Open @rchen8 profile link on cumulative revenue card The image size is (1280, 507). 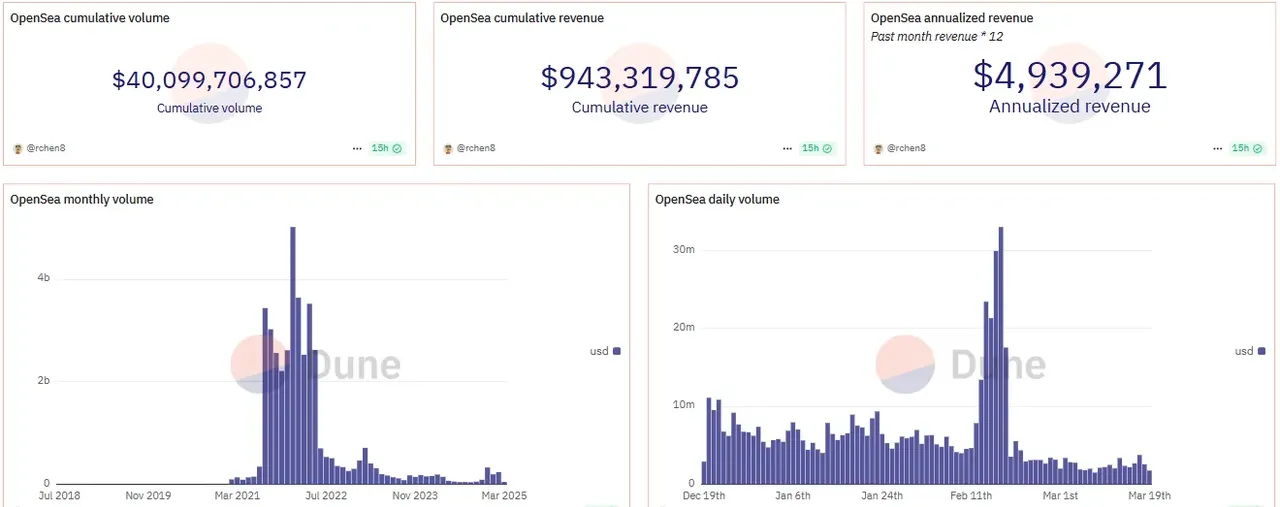click(476, 148)
